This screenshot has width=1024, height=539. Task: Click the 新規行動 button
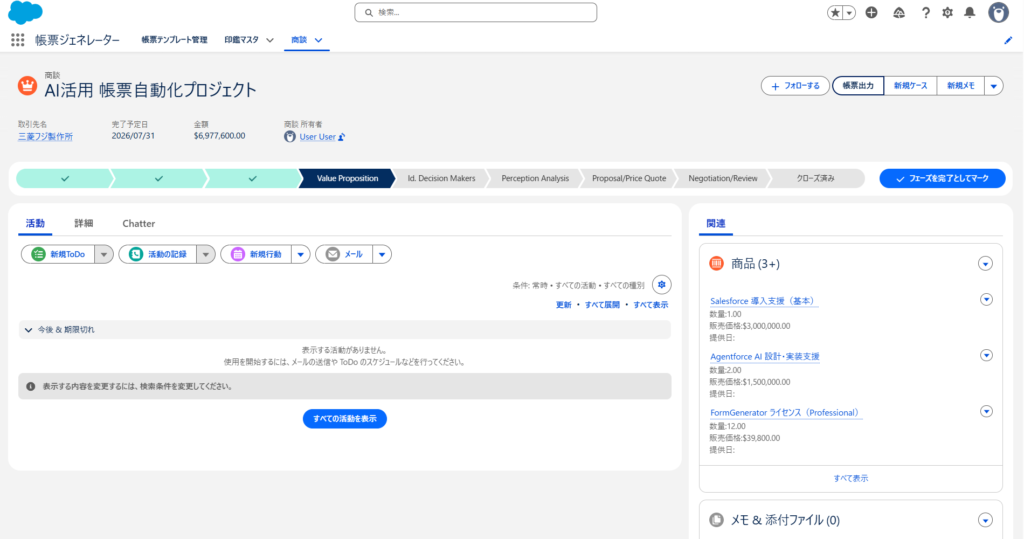click(256, 254)
